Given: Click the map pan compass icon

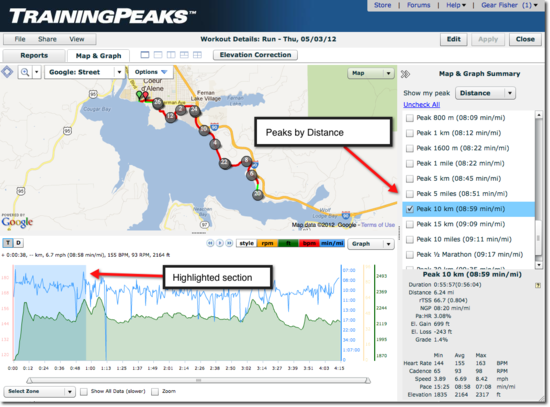Looking at the screenshot, I should (x=7, y=72).
